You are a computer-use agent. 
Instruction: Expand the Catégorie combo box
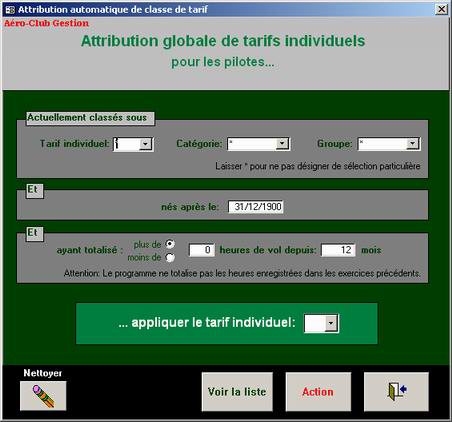pyautogui.click(x=282, y=144)
